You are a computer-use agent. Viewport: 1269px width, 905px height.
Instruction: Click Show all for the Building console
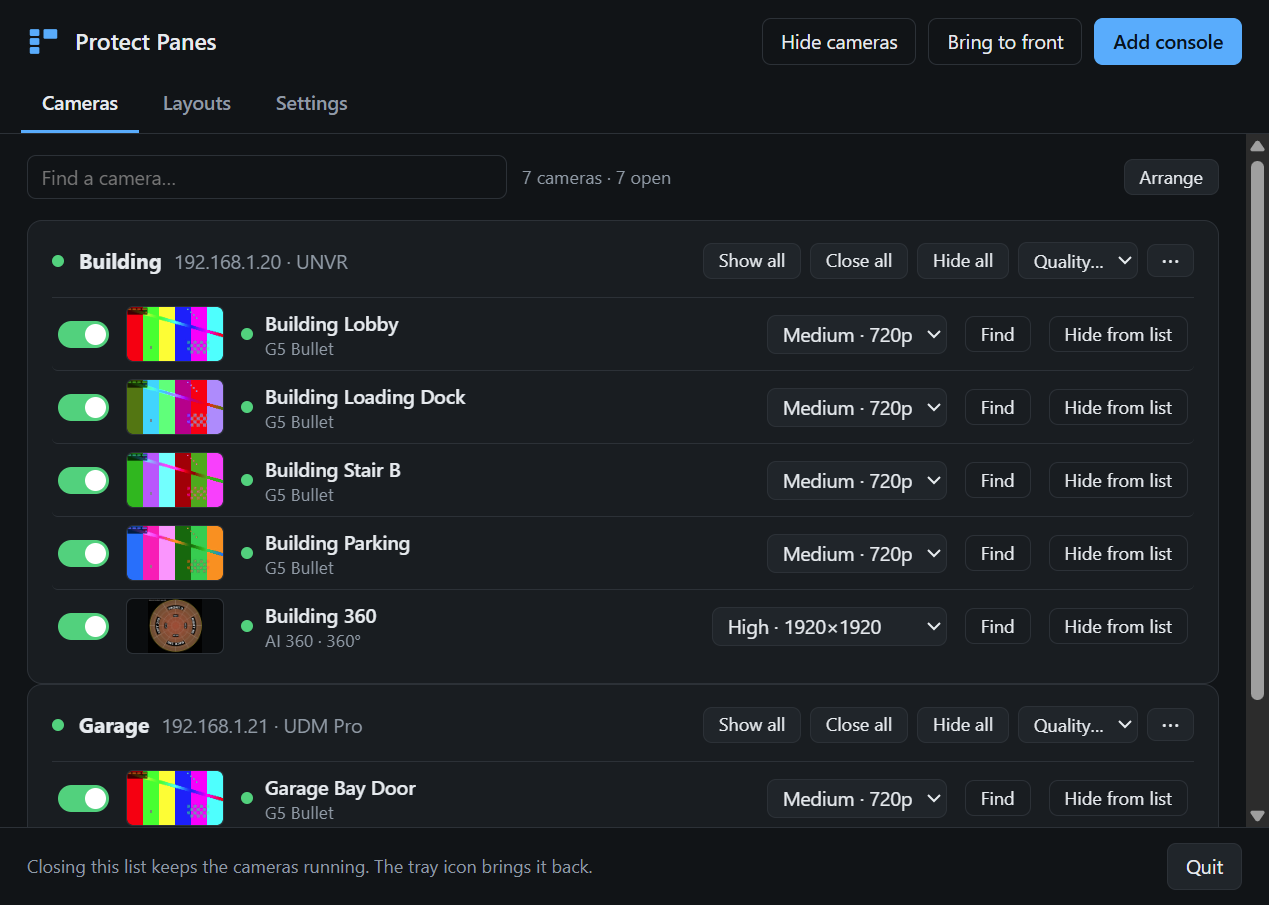coord(752,261)
